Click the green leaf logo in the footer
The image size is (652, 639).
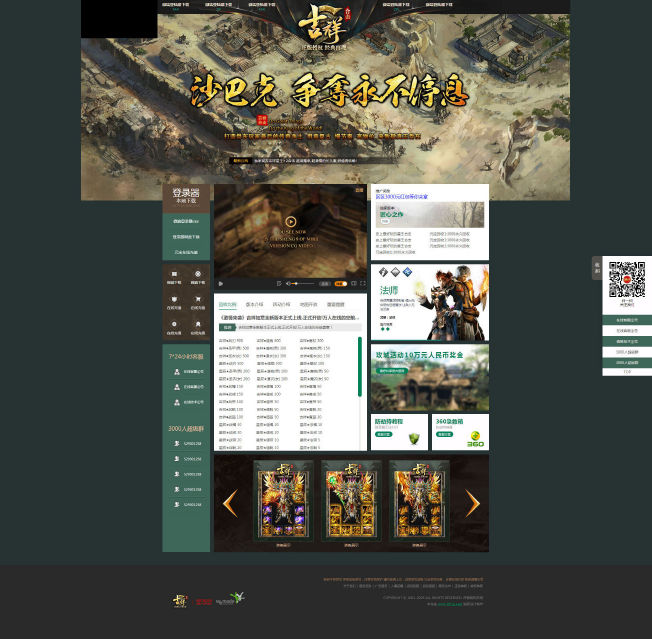(x=230, y=599)
